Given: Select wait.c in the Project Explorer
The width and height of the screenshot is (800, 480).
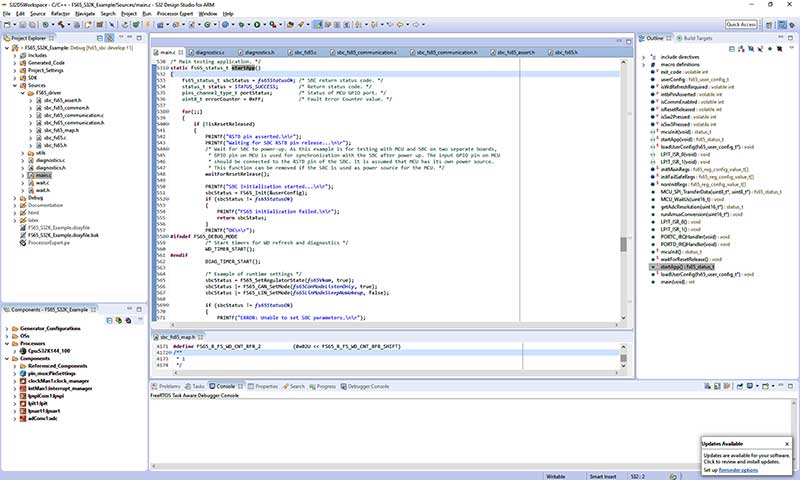Looking at the screenshot, I should pos(42,183).
